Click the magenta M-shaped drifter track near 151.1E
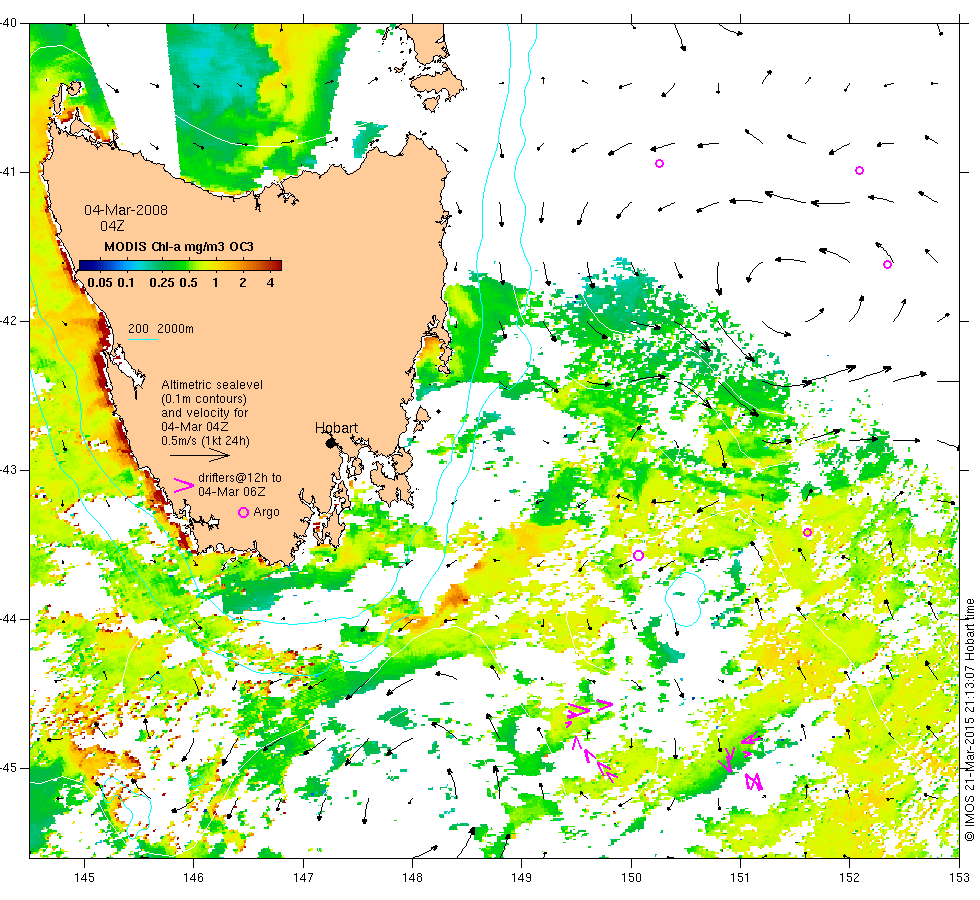Viewport: 980px width, 900px height. 754,781
